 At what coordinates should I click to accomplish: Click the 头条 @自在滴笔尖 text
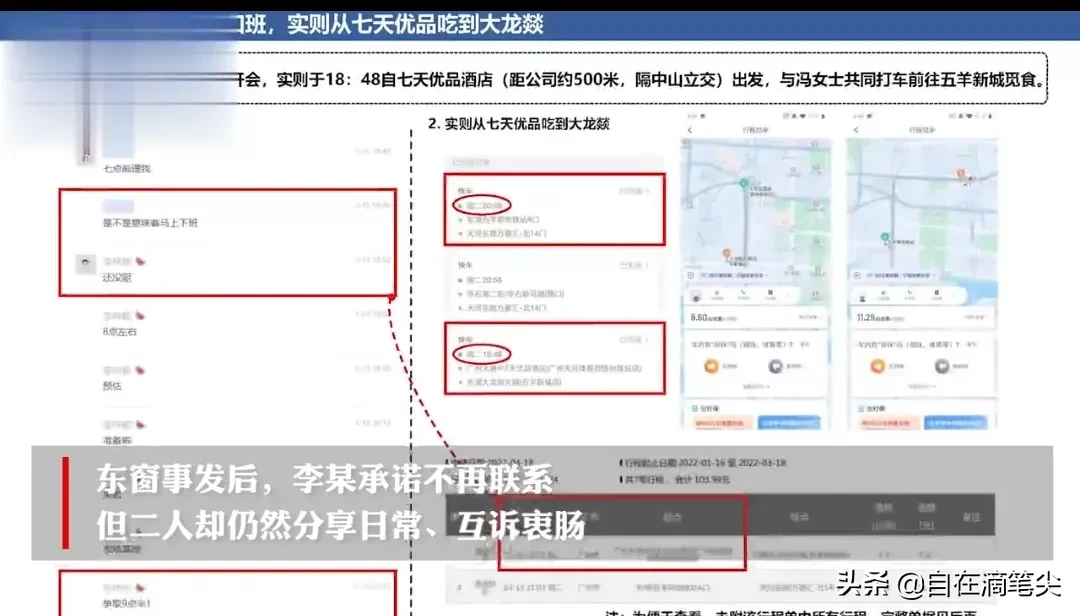coord(948,584)
